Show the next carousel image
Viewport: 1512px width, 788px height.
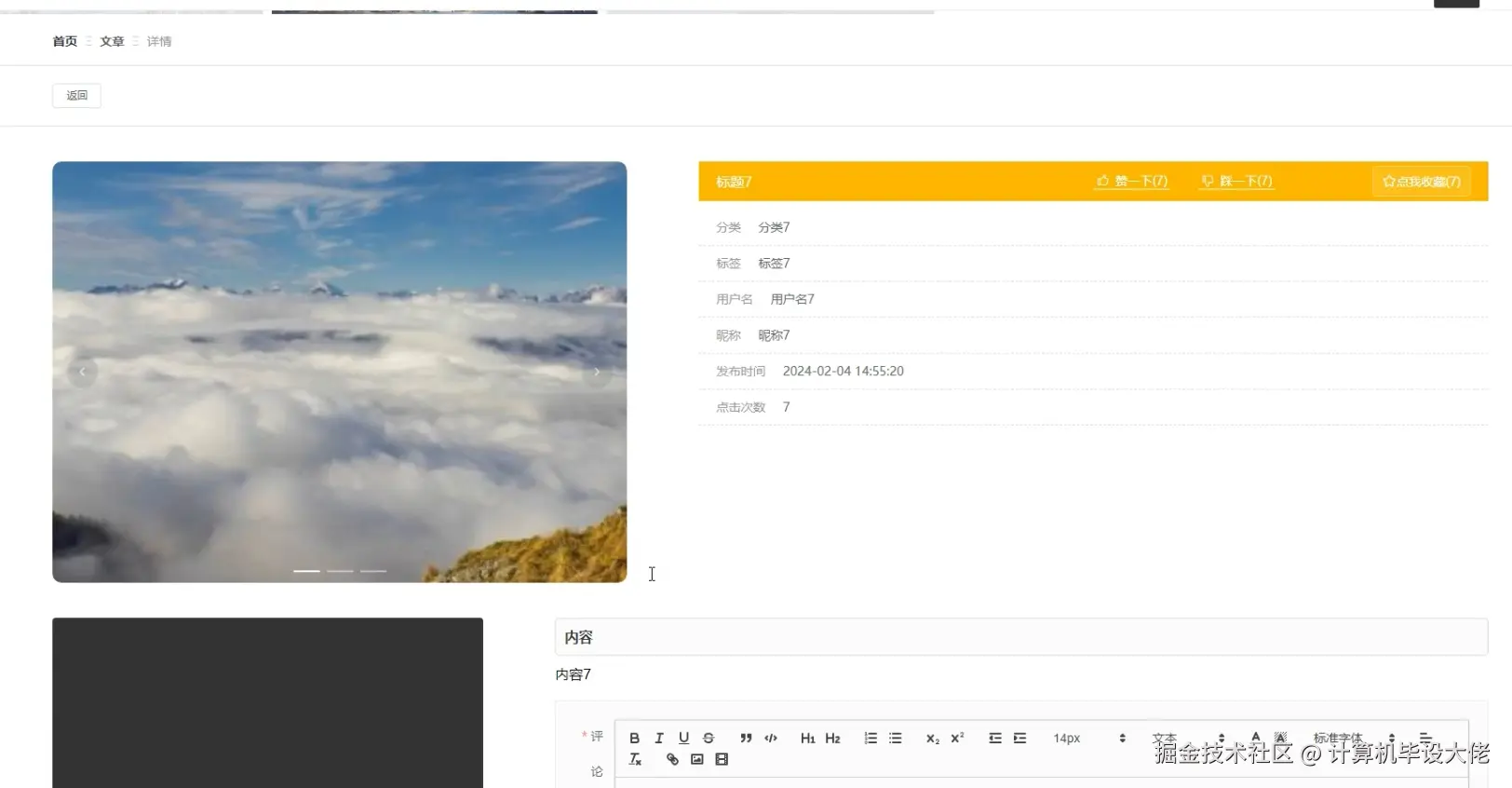pos(597,372)
